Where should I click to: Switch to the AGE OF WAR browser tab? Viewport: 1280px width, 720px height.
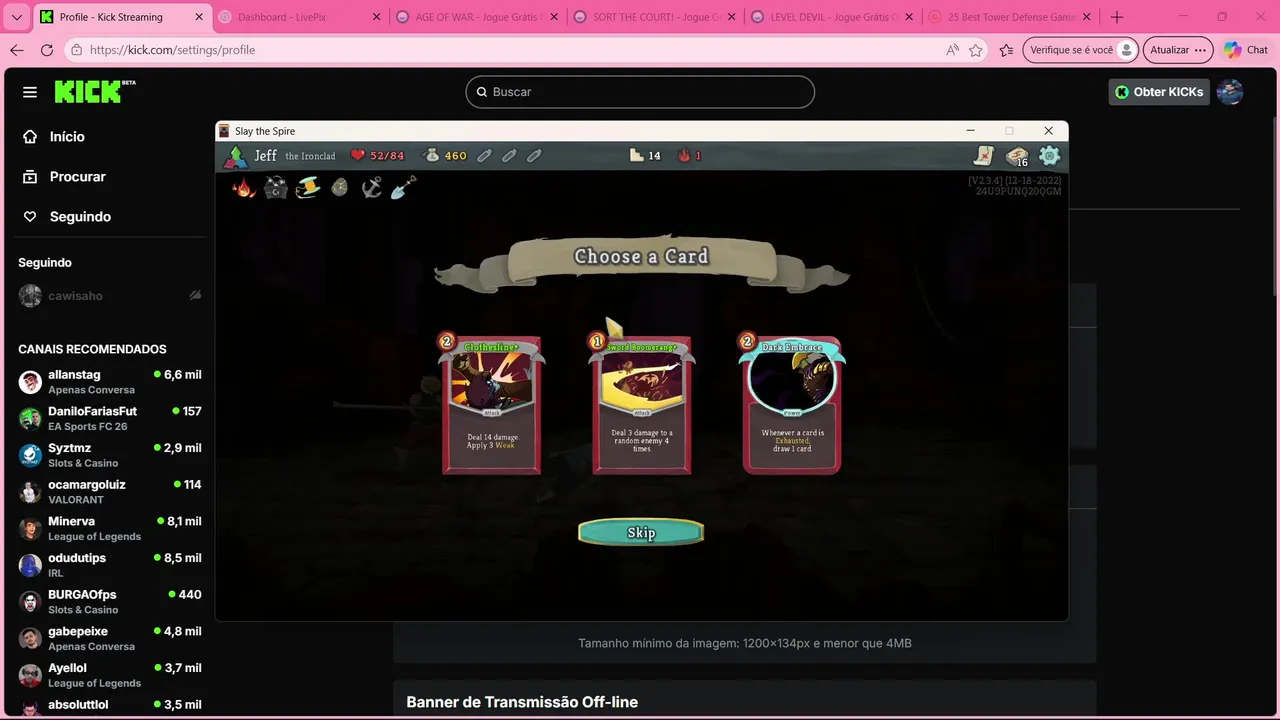476,17
